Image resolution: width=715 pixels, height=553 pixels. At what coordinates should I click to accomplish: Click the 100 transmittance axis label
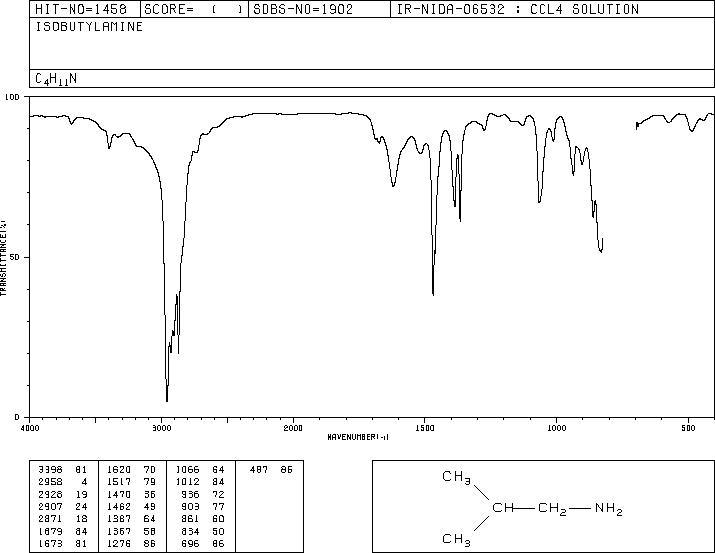coord(12,97)
